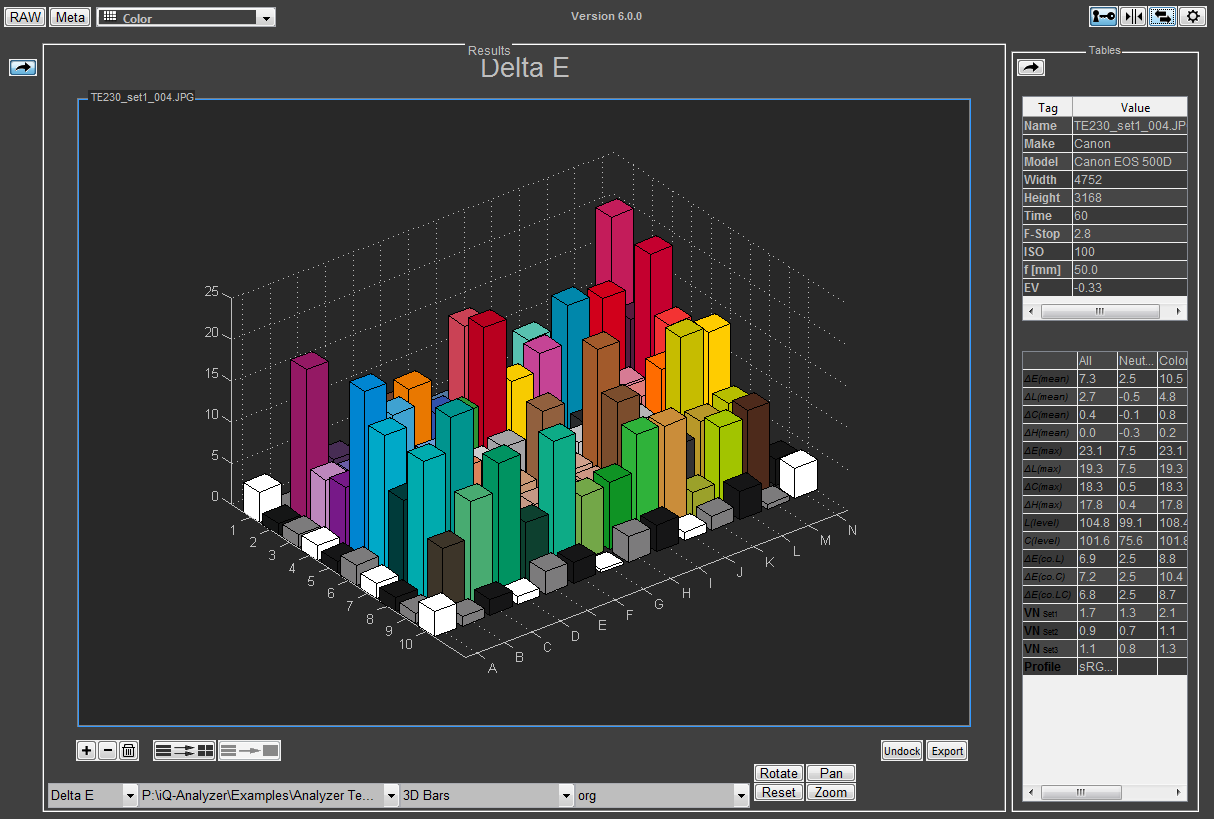Viewport: 1214px width, 819px height.
Task: Toggle the list-to-single view button
Action: (x=249, y=750)
